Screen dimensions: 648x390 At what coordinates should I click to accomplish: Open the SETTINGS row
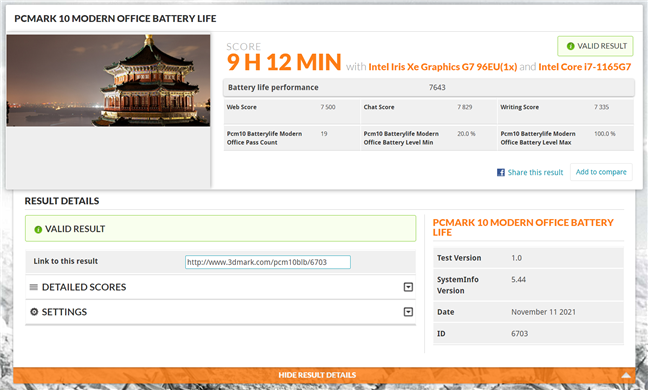pyautogui.click(x=220, y=312)
